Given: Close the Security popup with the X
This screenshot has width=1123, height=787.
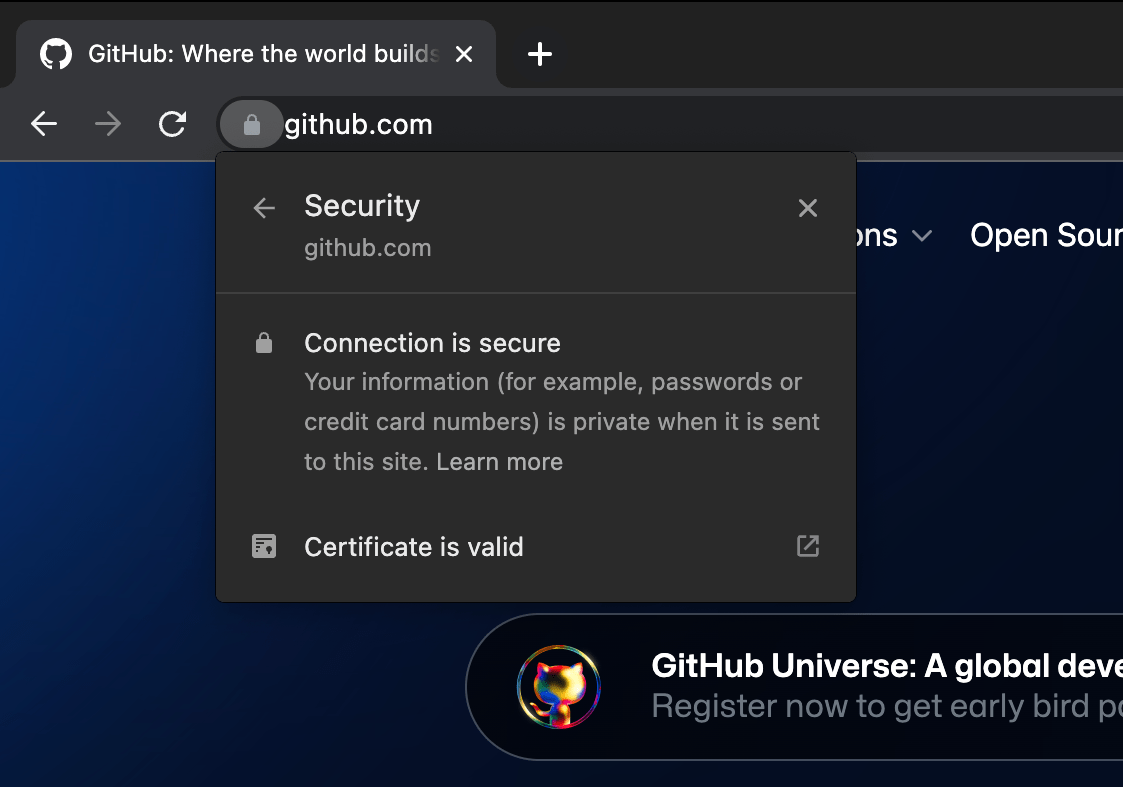Looking at the screenshot, I should [807, 207].
